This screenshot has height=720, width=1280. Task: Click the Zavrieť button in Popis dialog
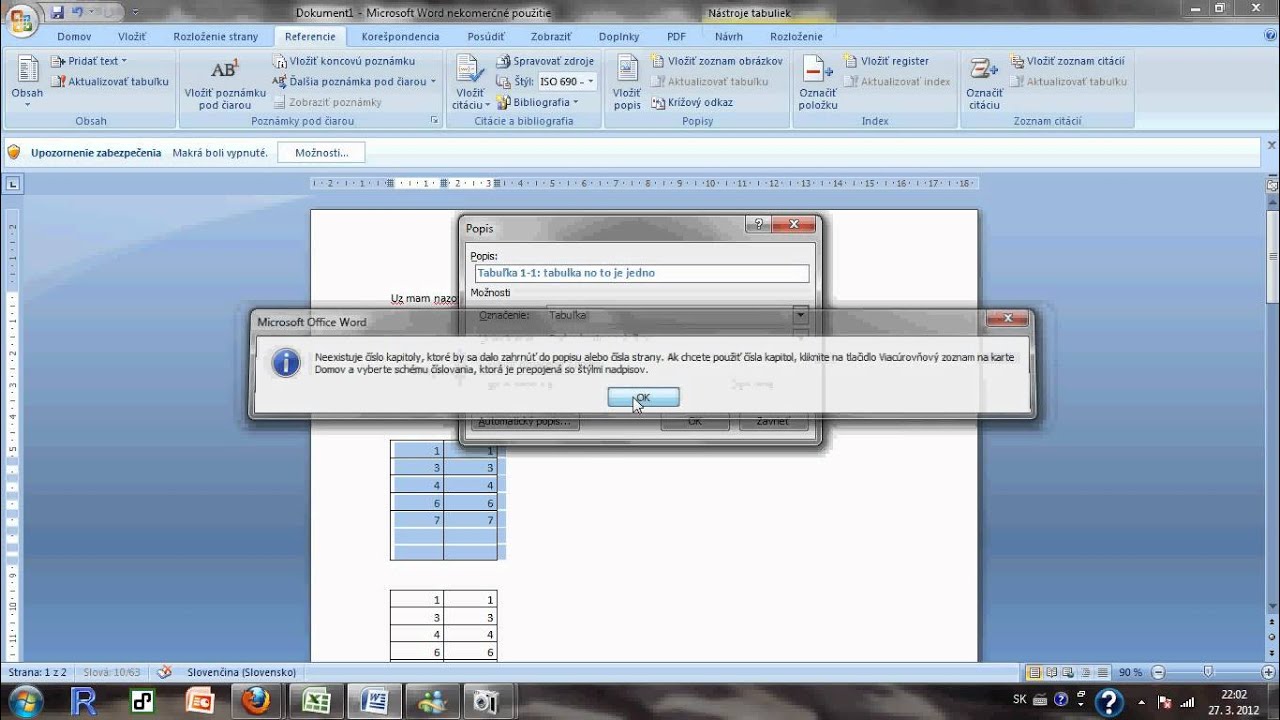point(772,421)
